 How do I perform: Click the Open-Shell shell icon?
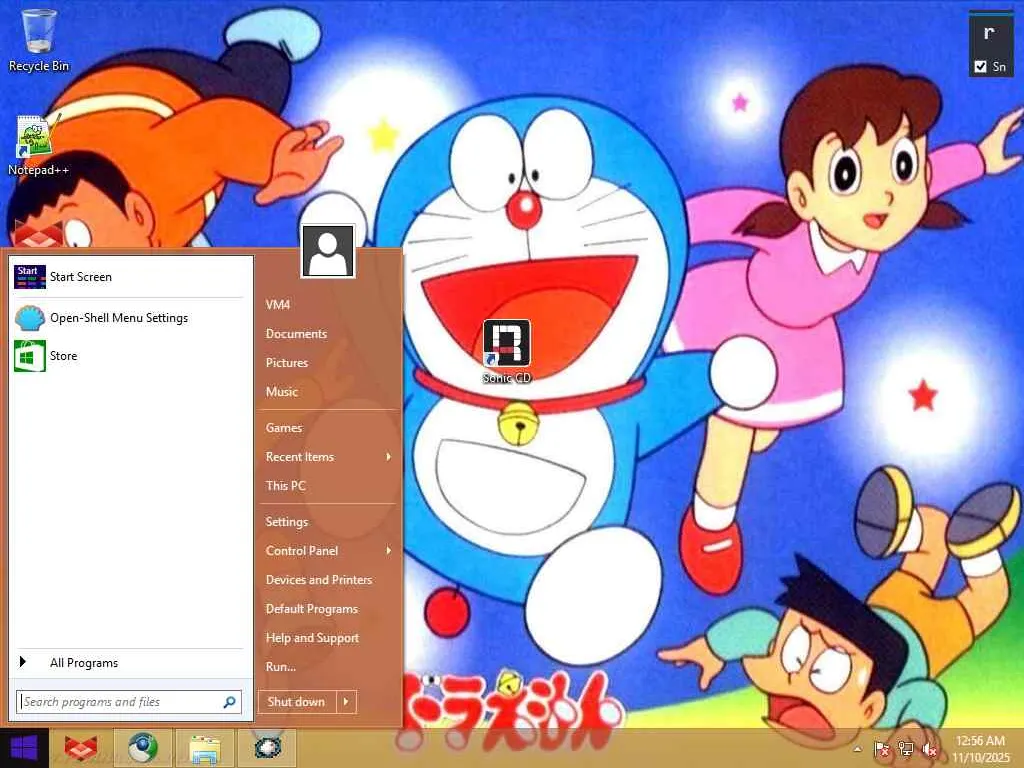(29, 318)
